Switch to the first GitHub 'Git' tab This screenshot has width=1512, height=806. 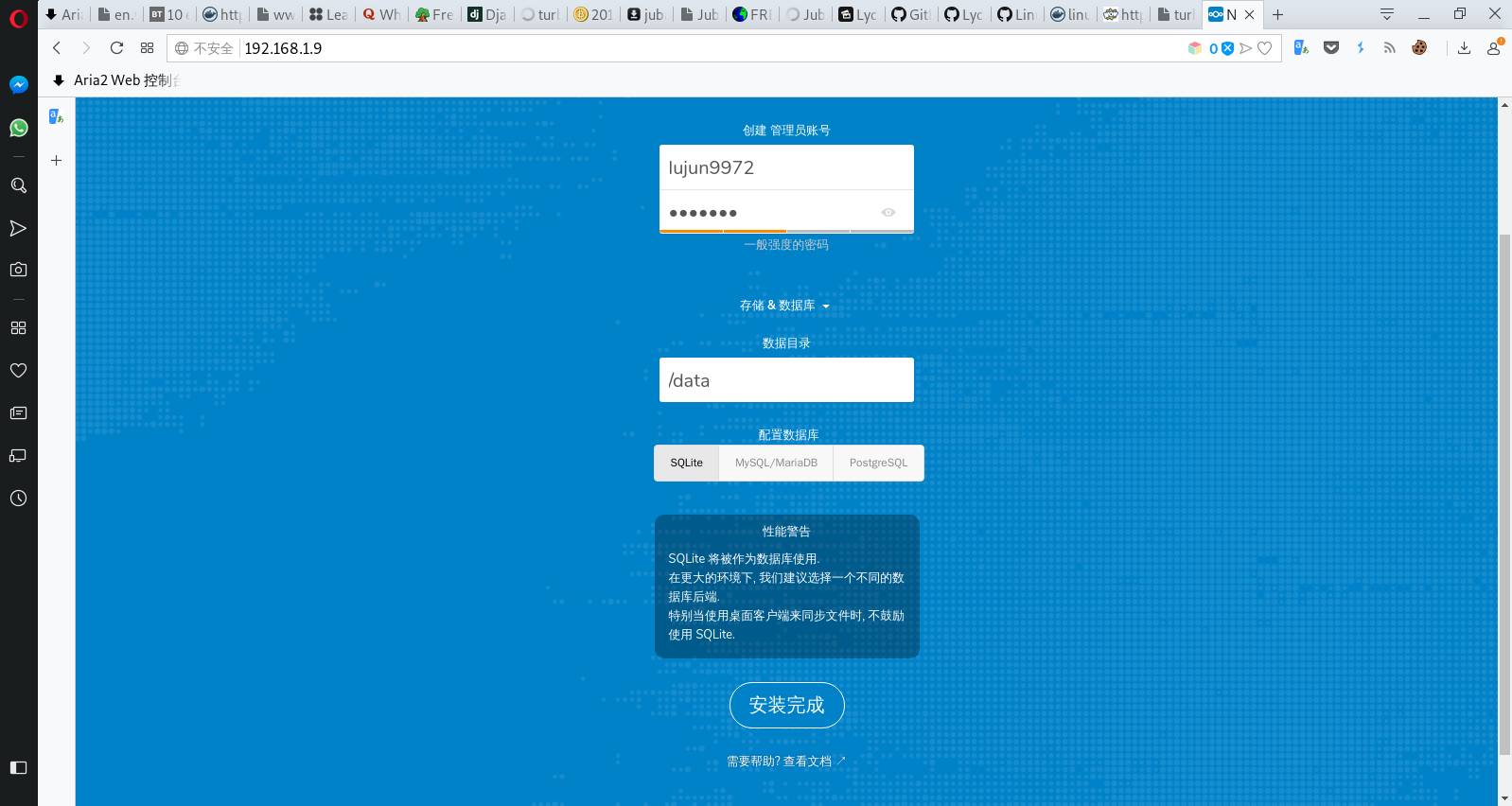tap(910, 14)
